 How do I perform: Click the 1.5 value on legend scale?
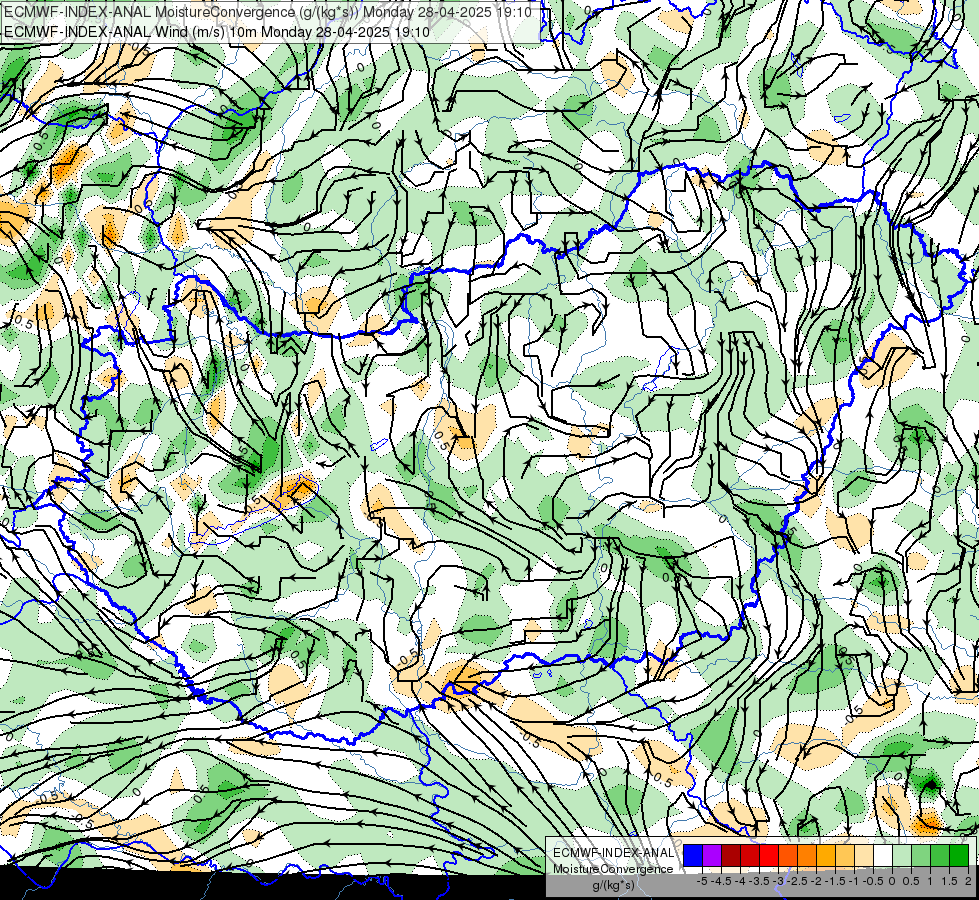tap(948, 881)
